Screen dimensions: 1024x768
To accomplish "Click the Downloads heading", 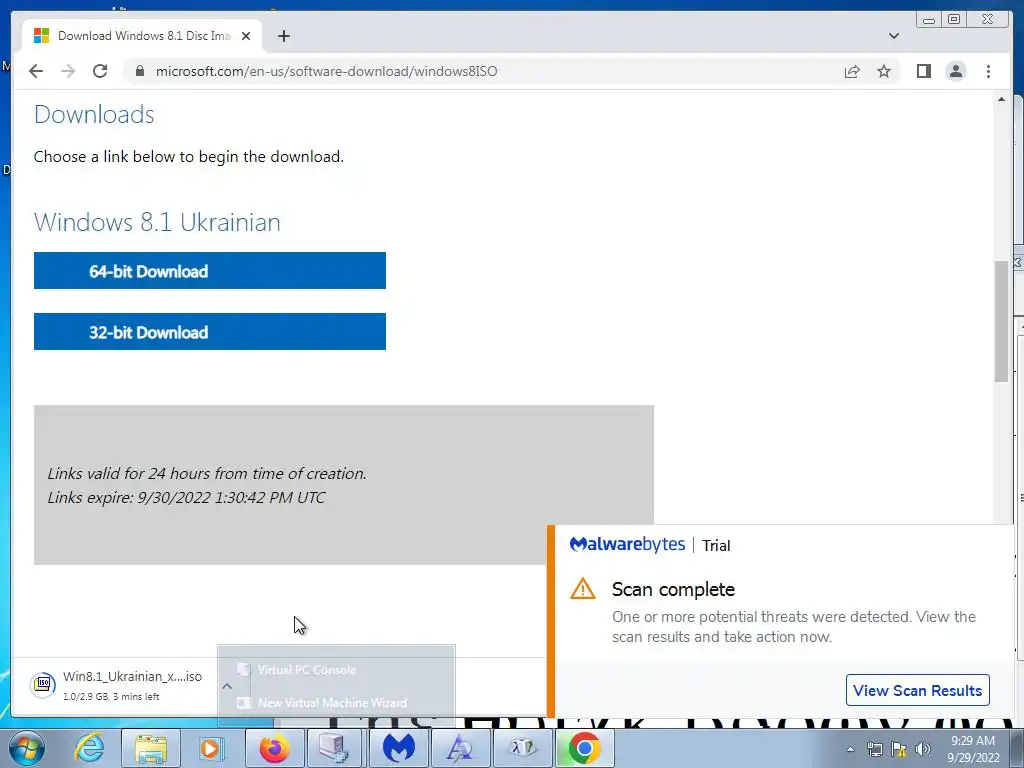I will click(94, 114).
